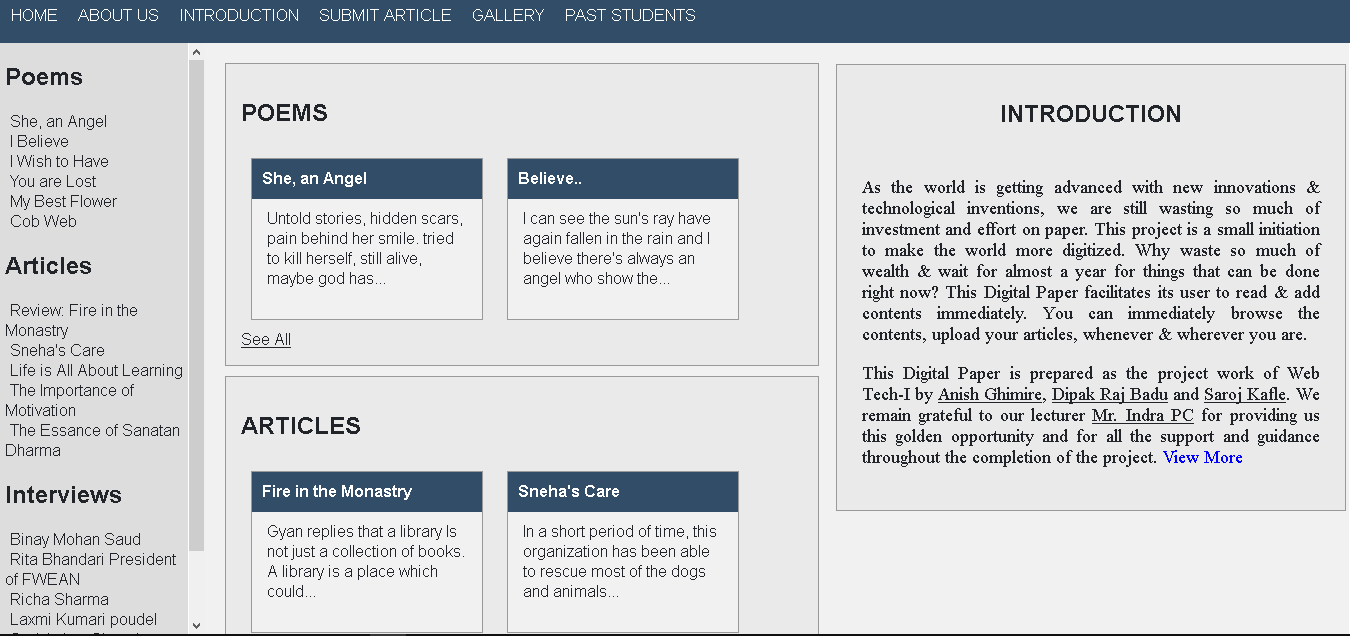Open the Fire in the Monastry card
Screen dimensions: 1350x636
click(367, 552)
